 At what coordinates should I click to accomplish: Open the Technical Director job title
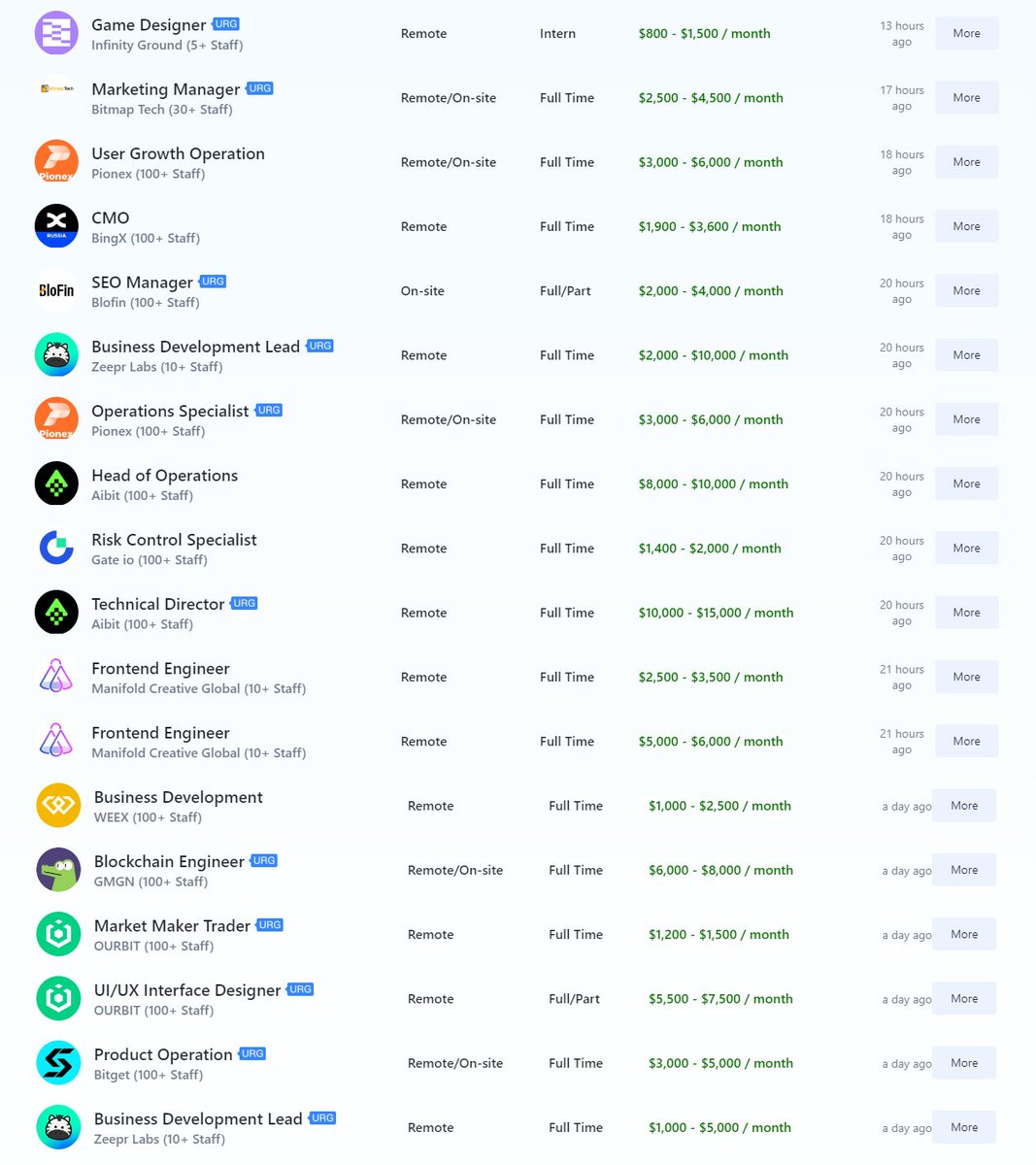tap(158, 604)
